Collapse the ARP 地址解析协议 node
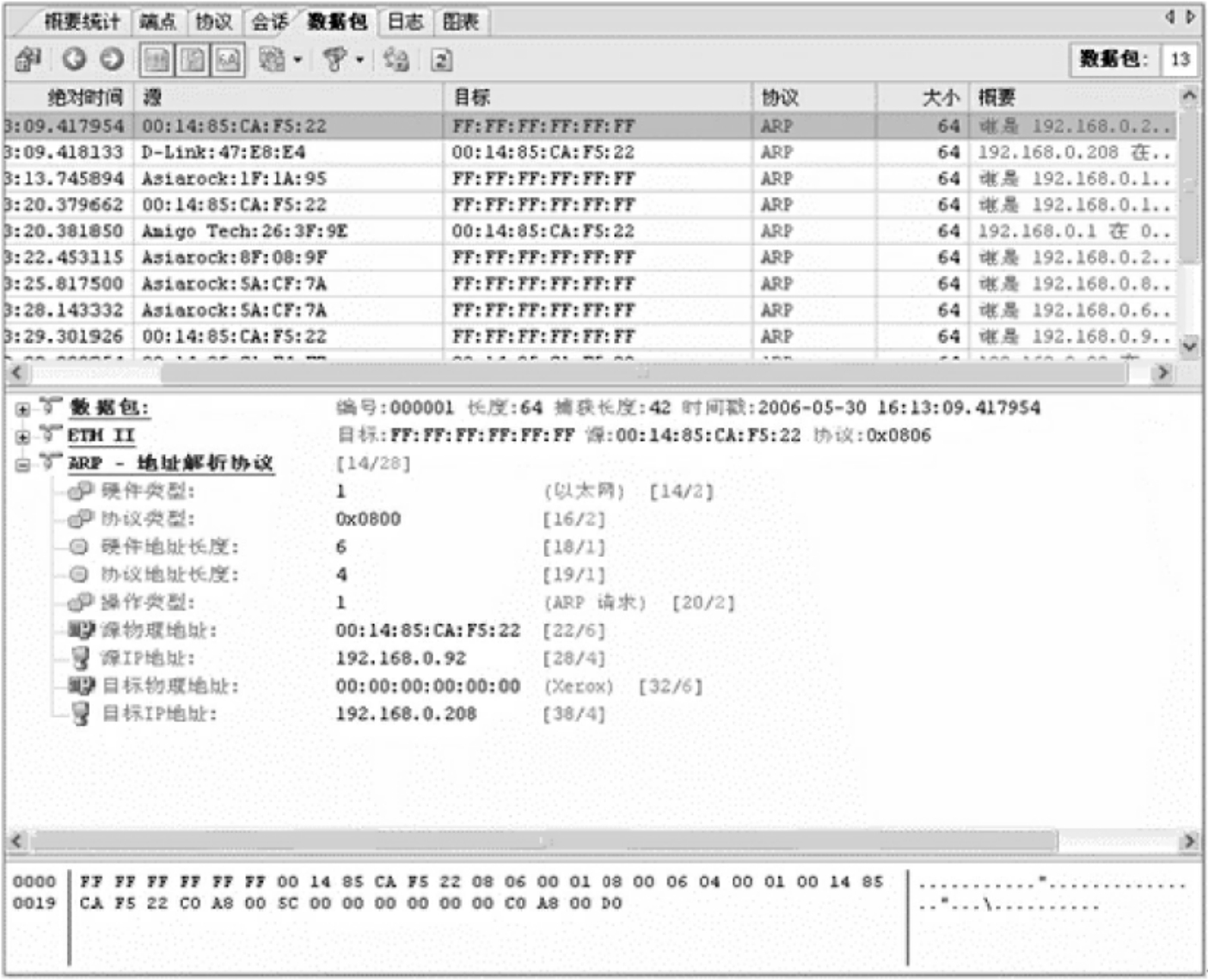 (x=23, y=465)
